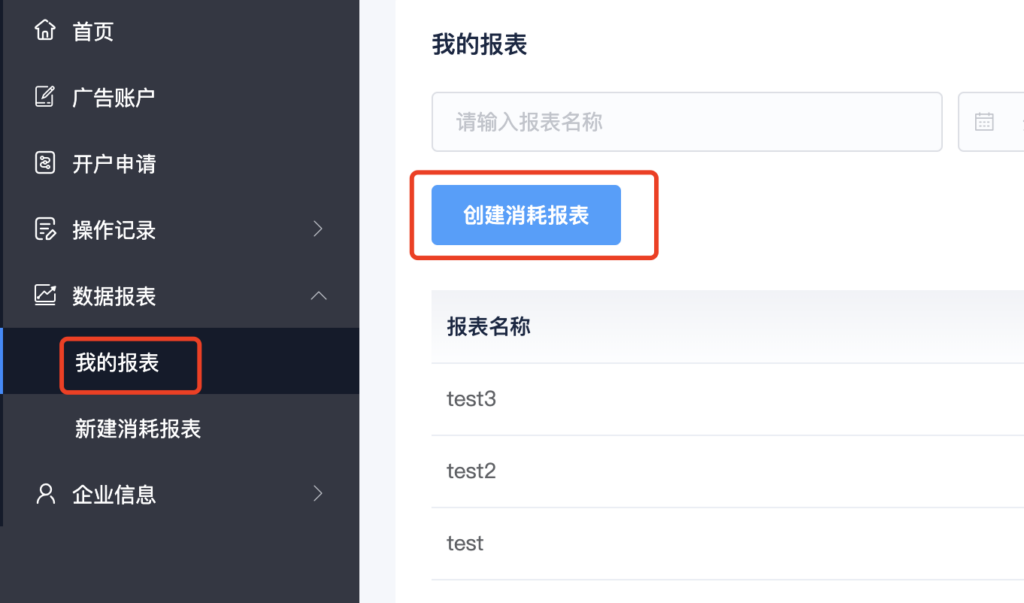The height and width of the screenshot is (603, 1024).
Task: Click the 创建消耗报表 button
Action: point(525,214)
